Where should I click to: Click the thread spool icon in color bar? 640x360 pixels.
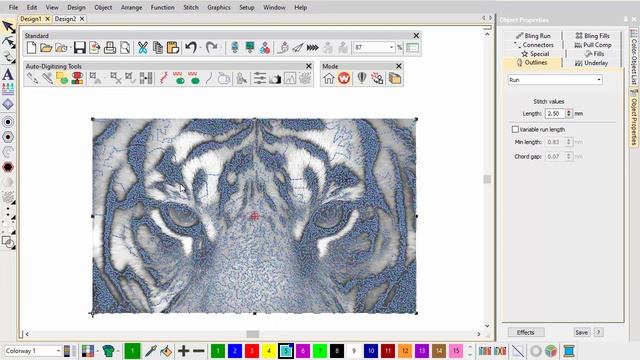pyautogui.click(x=569, y=351)
